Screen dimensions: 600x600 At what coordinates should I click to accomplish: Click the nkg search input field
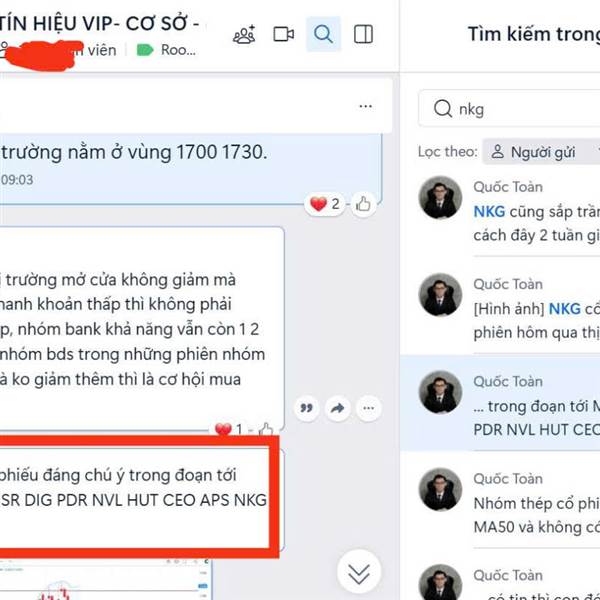510,109
